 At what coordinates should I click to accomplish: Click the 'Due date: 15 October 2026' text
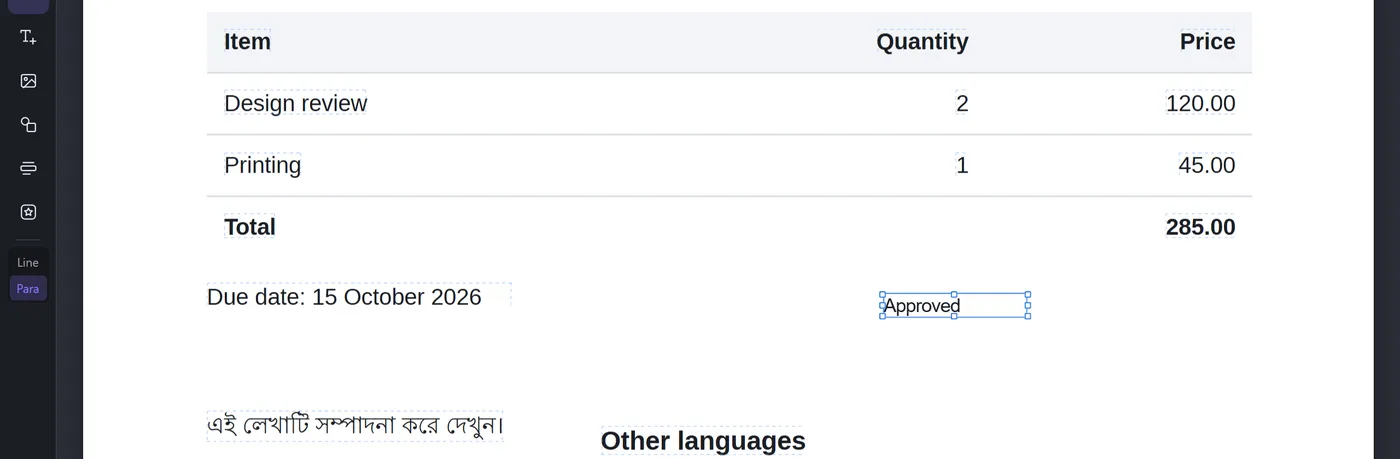click(344, 297)
